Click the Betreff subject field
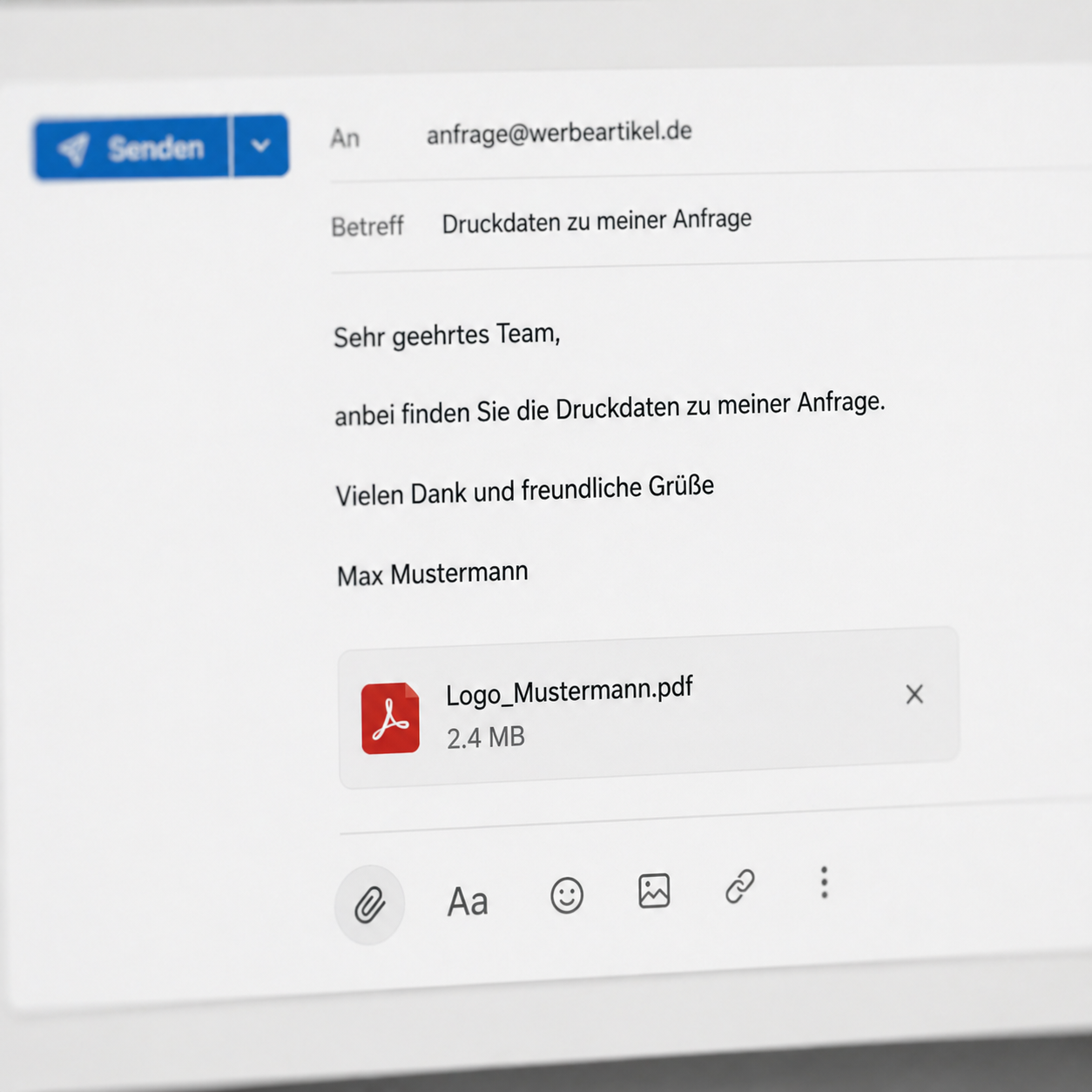 tap(597, 220)
